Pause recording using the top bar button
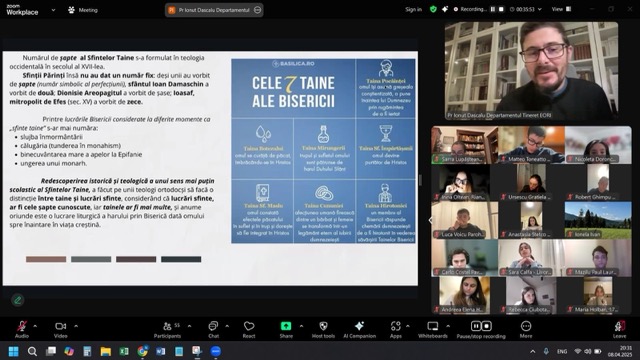 [x=493, y=9]
